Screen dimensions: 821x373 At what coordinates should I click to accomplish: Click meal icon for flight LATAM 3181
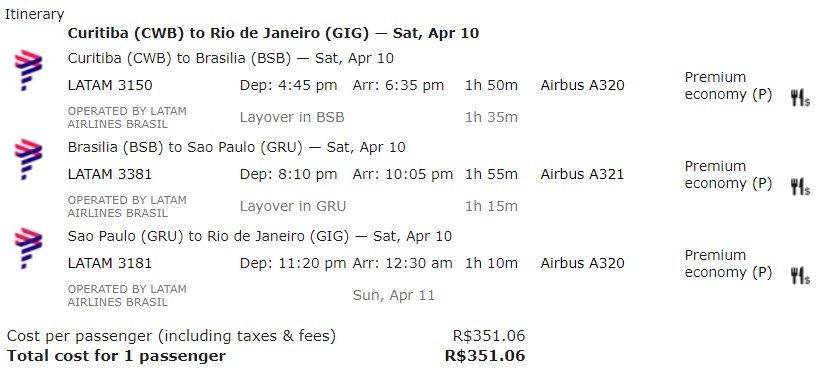(800, 276)
